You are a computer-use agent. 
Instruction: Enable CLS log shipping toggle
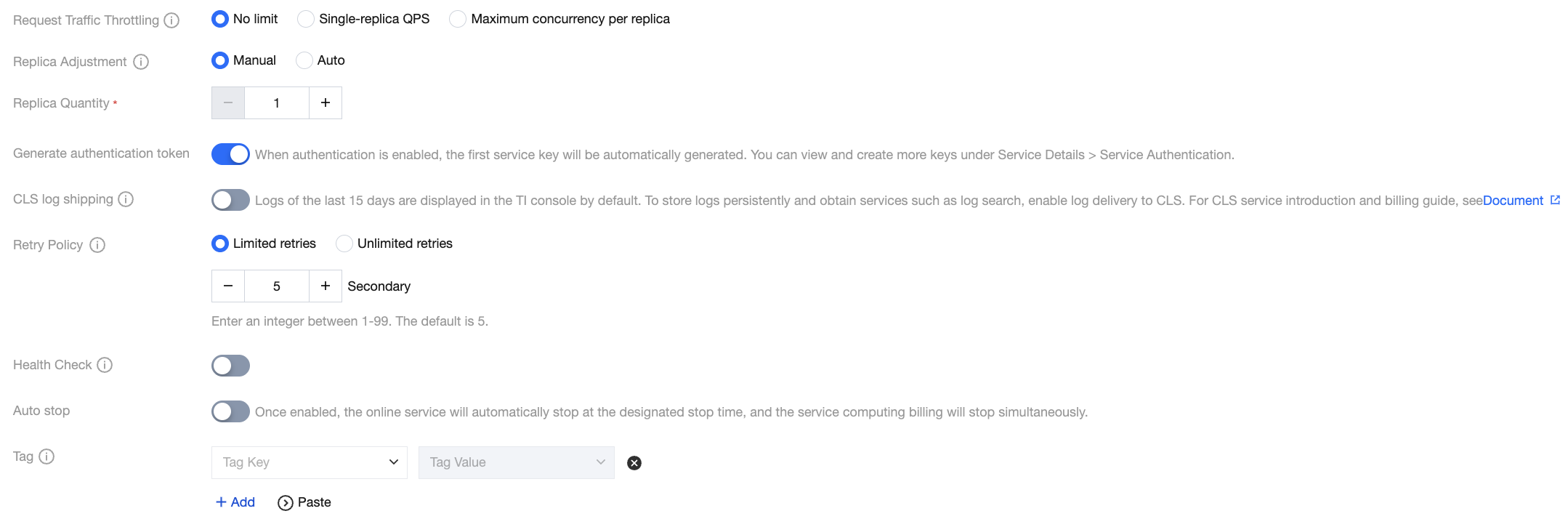coord(230,200)
